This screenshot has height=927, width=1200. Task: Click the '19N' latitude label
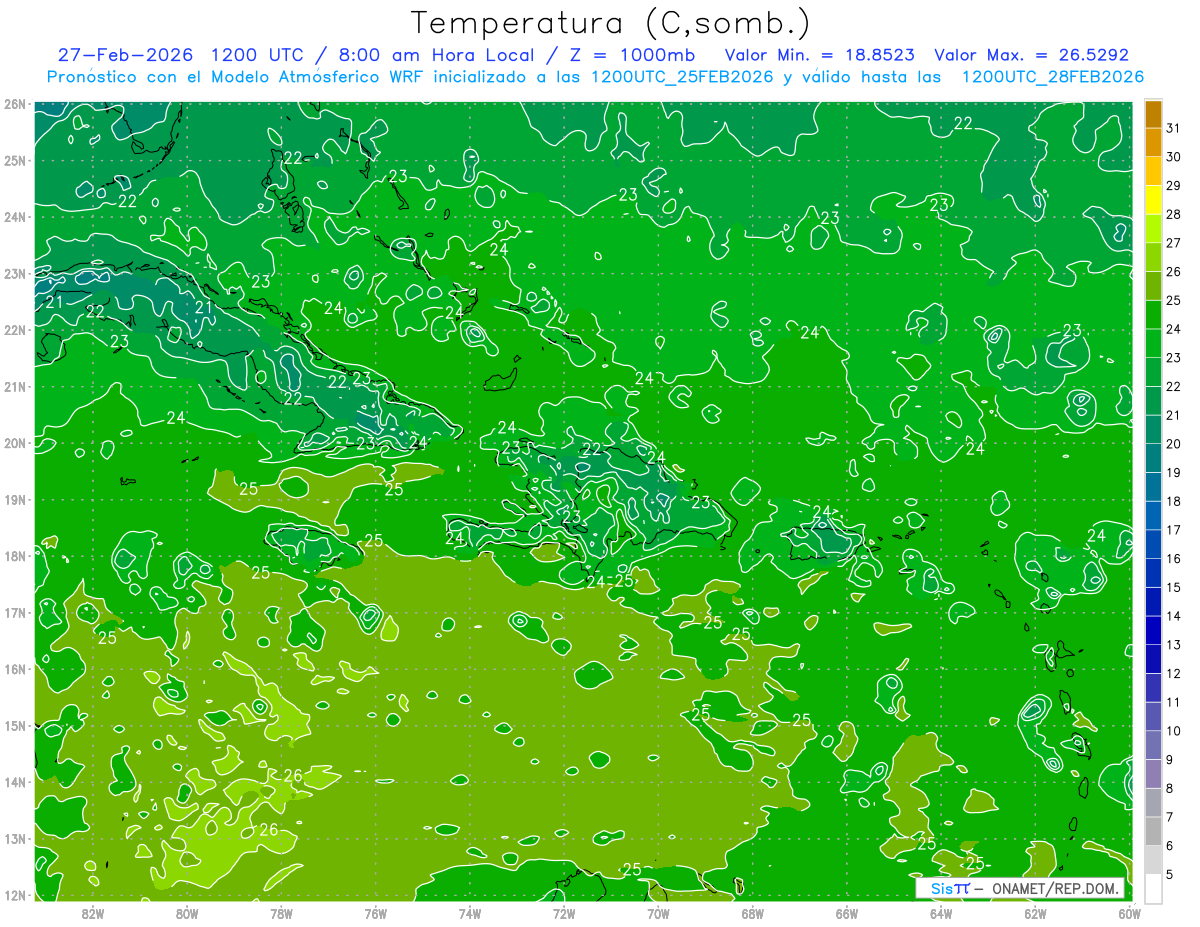click(x=14, y=500)
